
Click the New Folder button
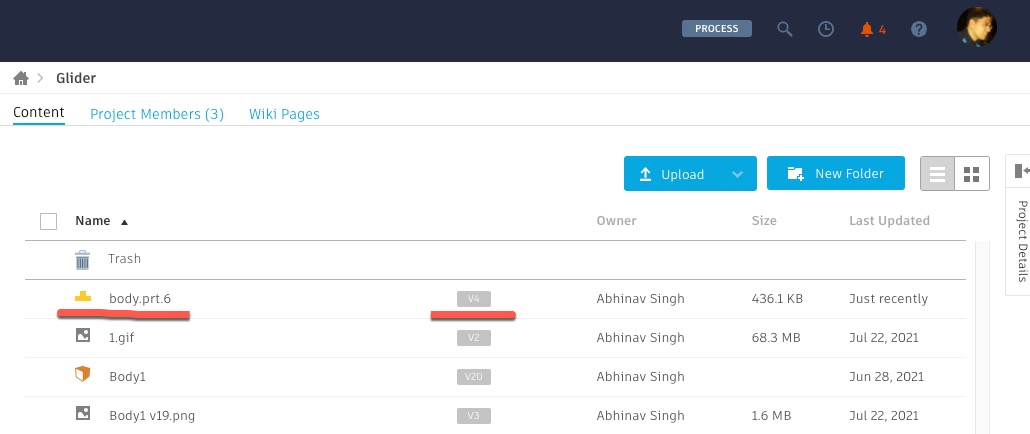click(x=836, y=173)
